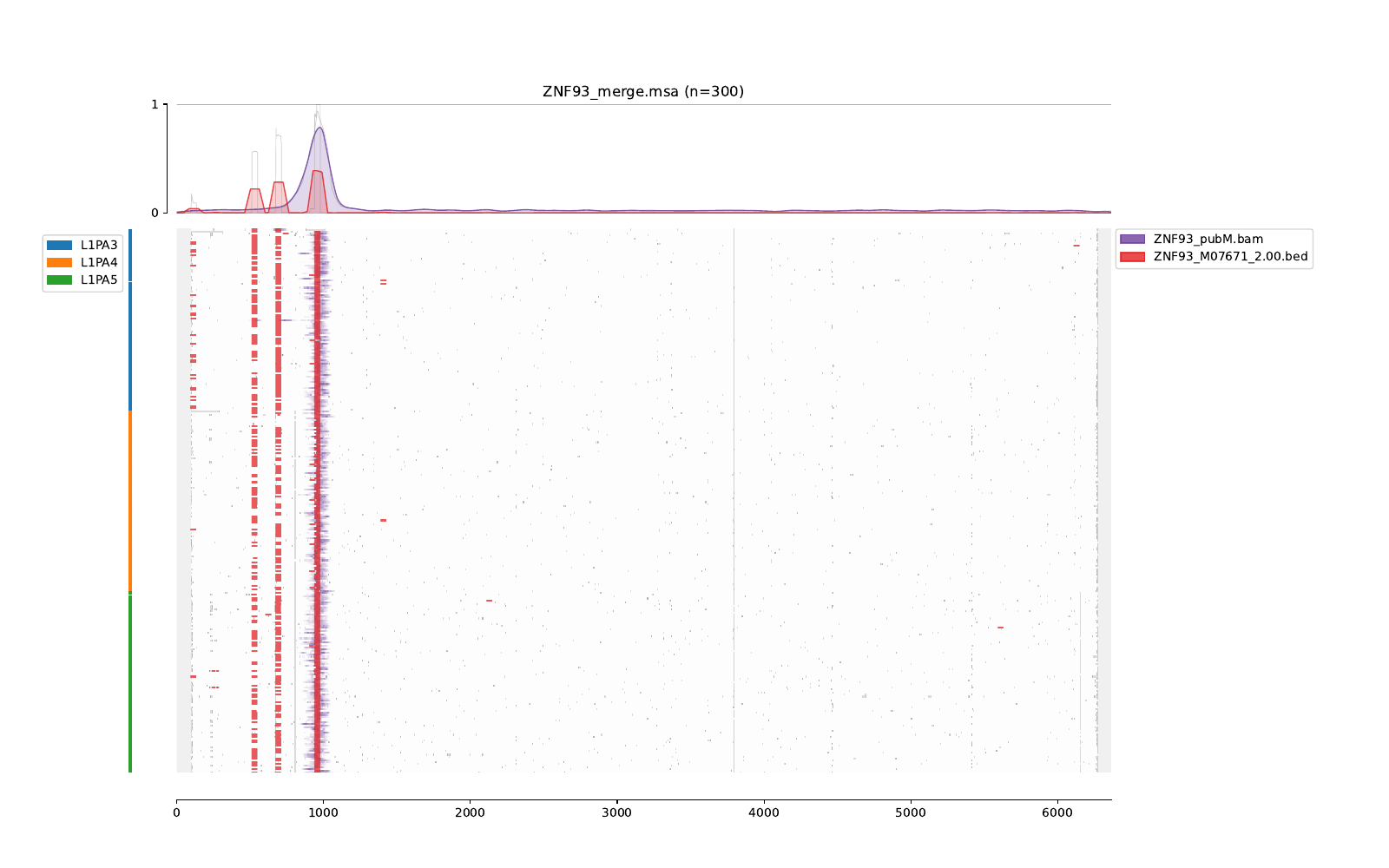
Task: Select the L1PA3 legend label
Action: click(99, 246)
